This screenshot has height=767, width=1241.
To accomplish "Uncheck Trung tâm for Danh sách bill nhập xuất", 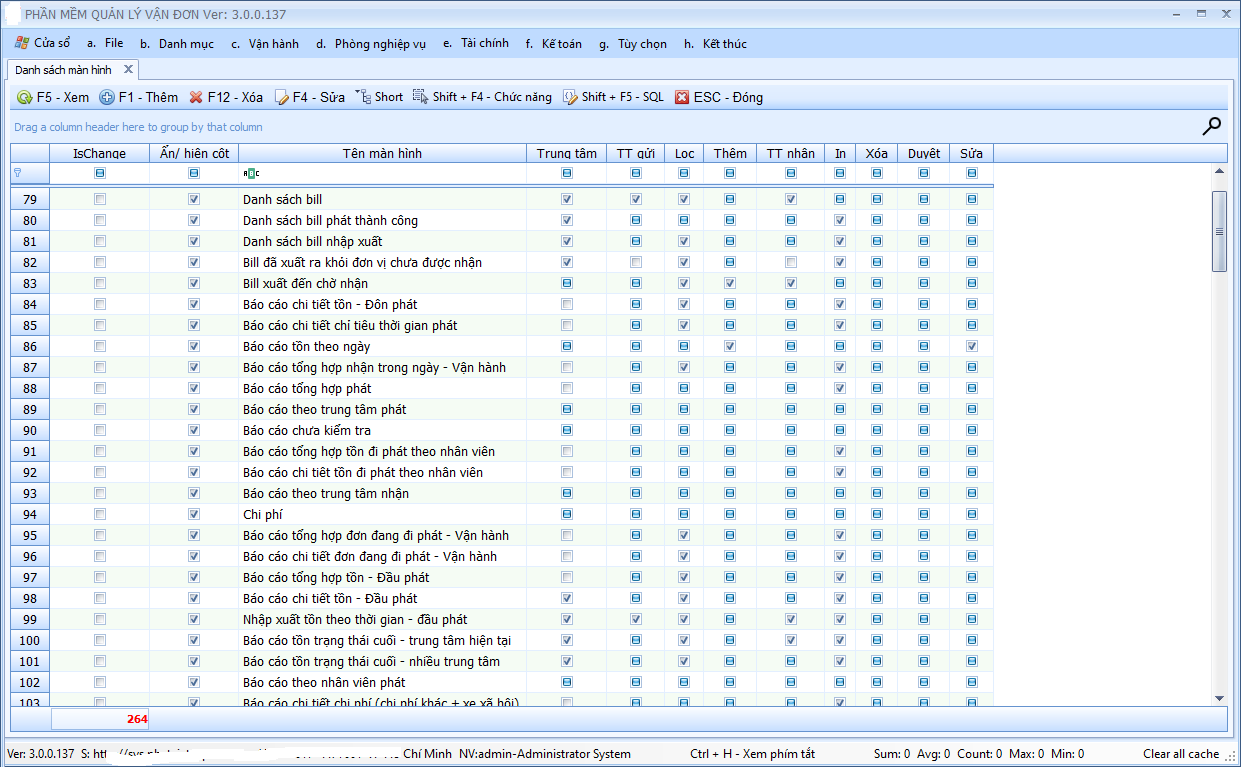I will click(567, 241).
